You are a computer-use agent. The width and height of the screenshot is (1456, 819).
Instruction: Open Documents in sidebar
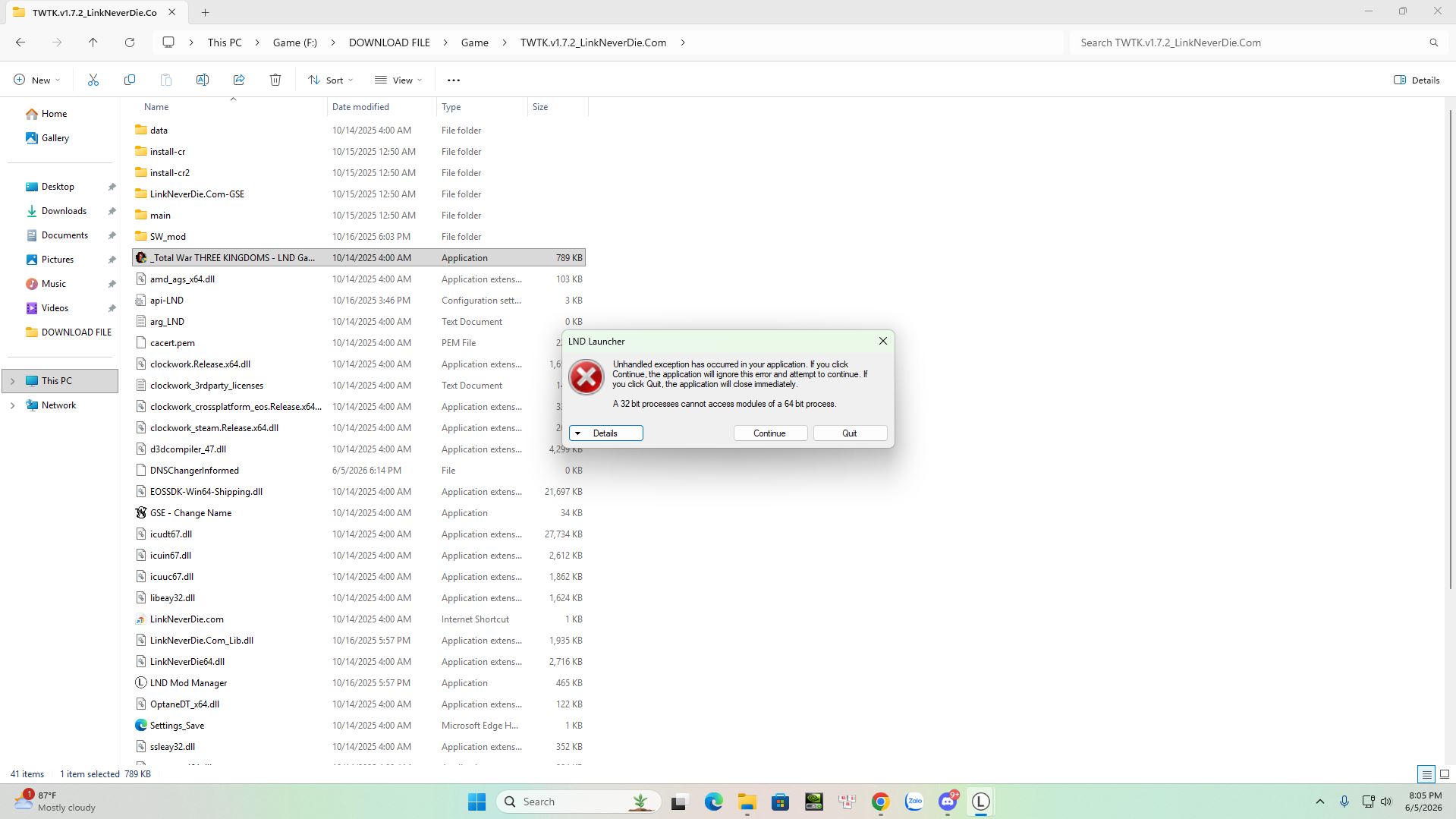pyautogui.click(x=64, y=235)
